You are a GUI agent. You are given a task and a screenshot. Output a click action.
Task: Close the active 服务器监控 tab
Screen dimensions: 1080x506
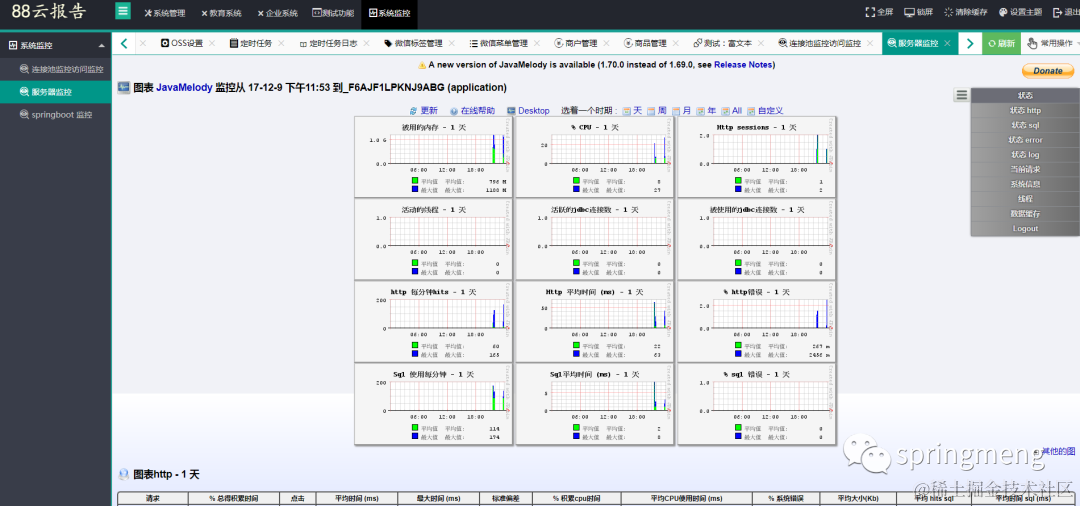pyautogui.click(x=947, y=43)
